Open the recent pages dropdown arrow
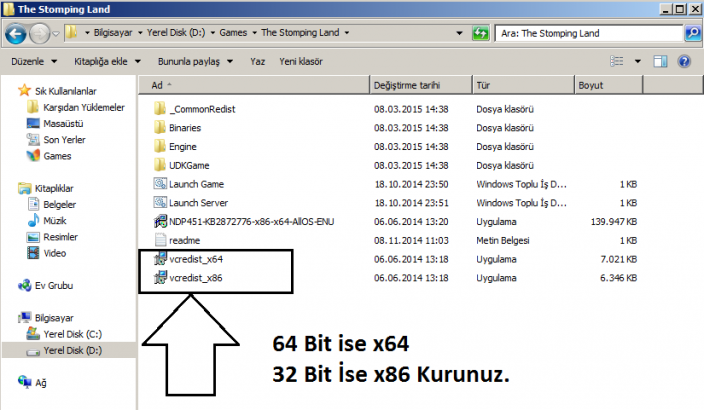Screen dimensions: 704x410 coord(56,34)
